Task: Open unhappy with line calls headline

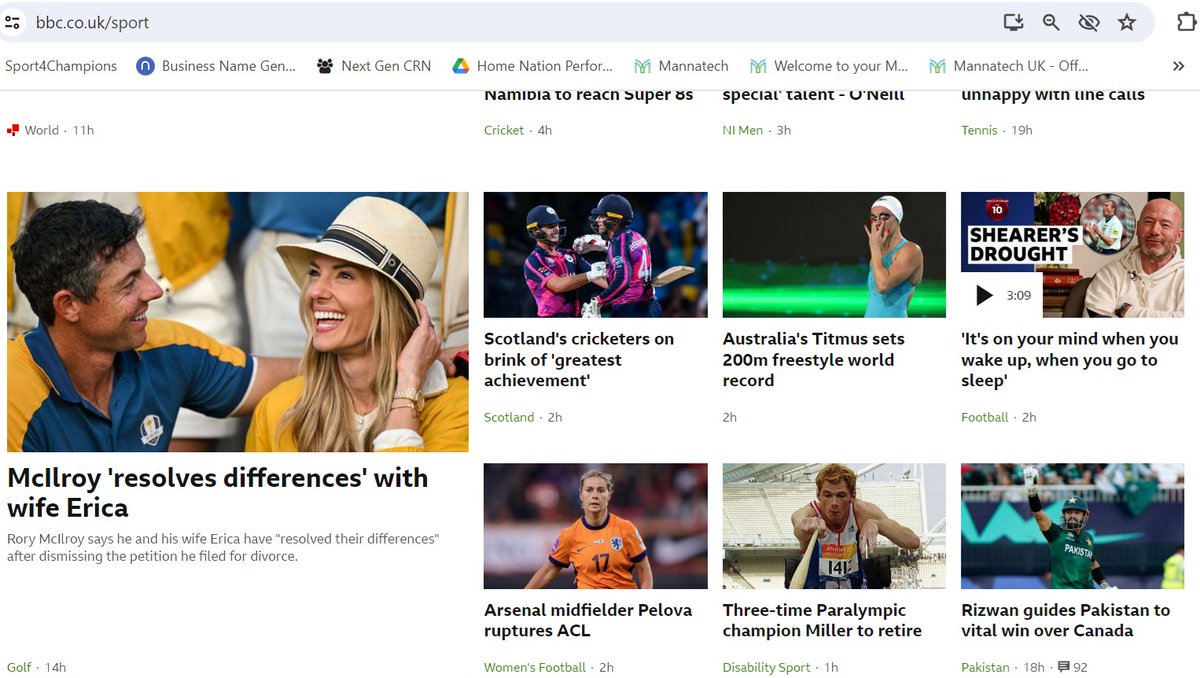Action: [x=1053, y=95]
